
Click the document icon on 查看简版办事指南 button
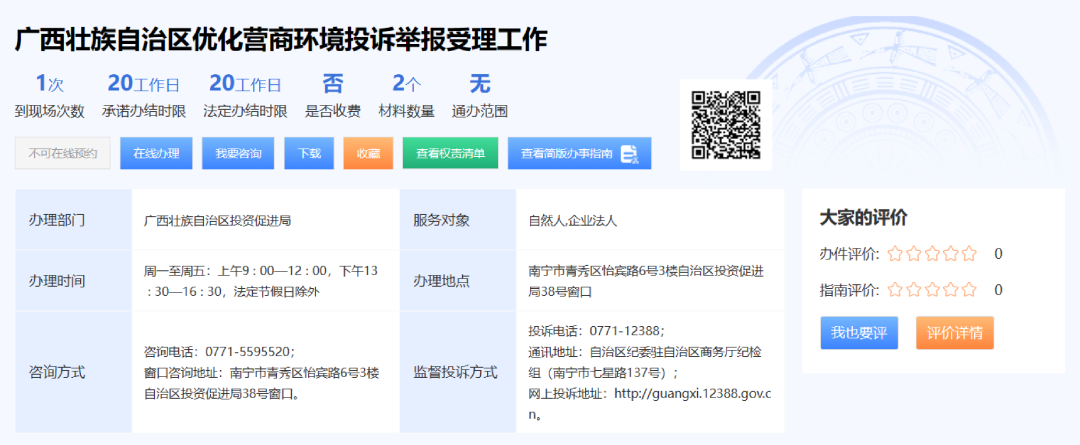629,154
